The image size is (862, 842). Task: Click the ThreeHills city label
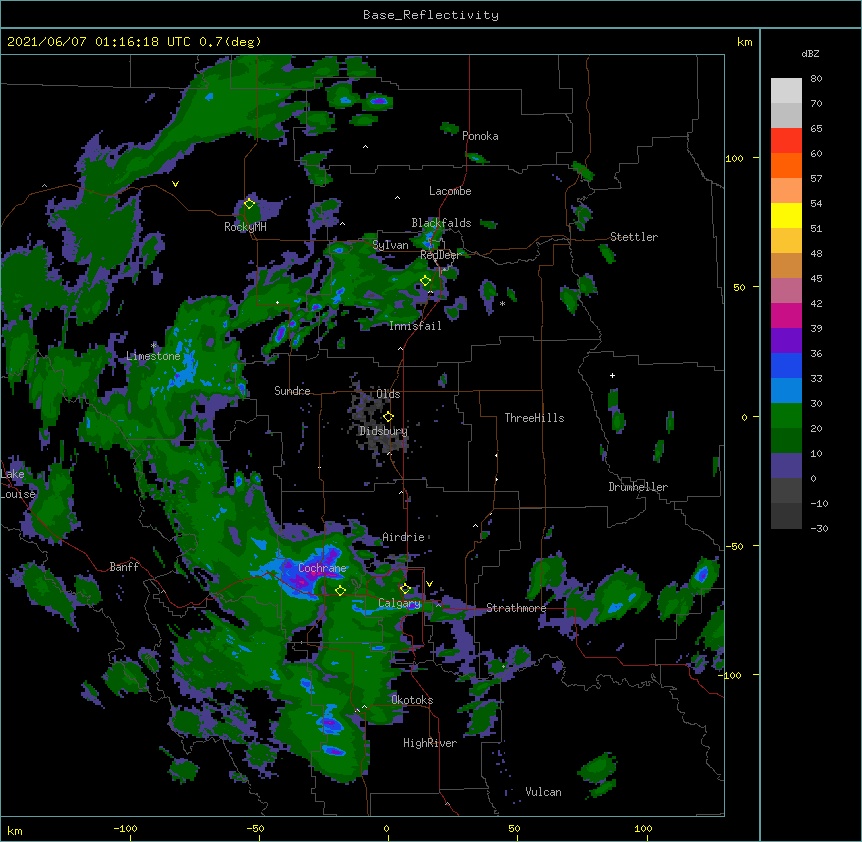[534, 418]
